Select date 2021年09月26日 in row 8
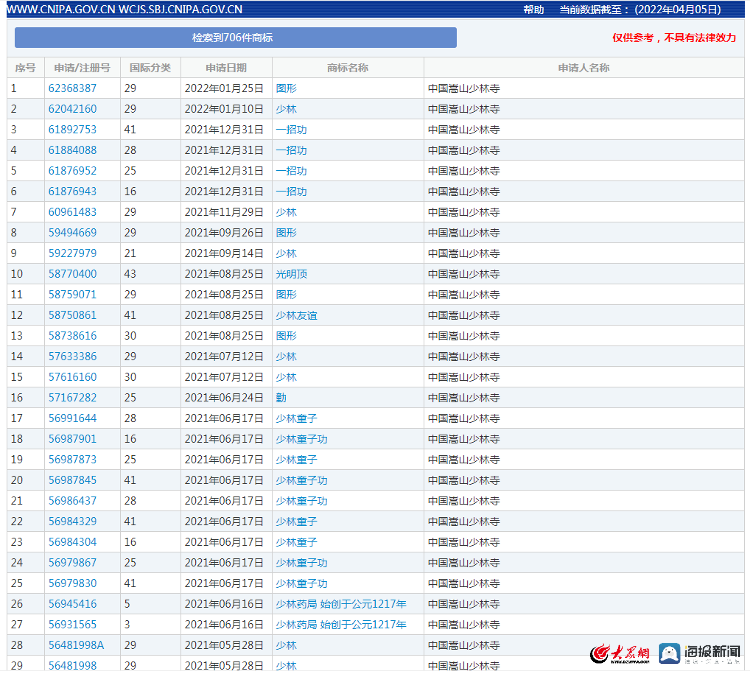Screen dimensions: 750x674 [x=224, y=232]
